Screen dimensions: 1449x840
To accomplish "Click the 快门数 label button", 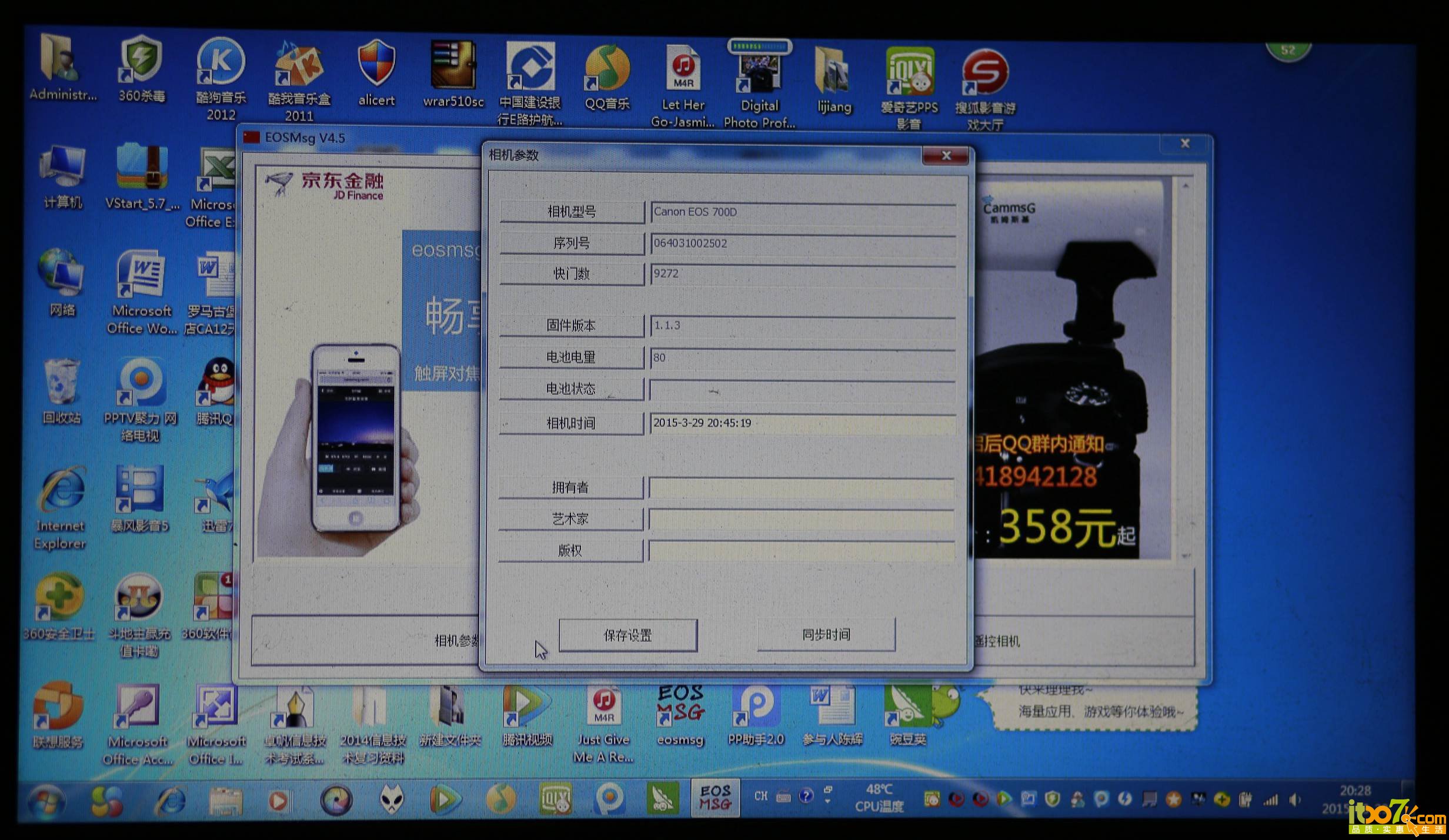I will click(x=572, y=274).
